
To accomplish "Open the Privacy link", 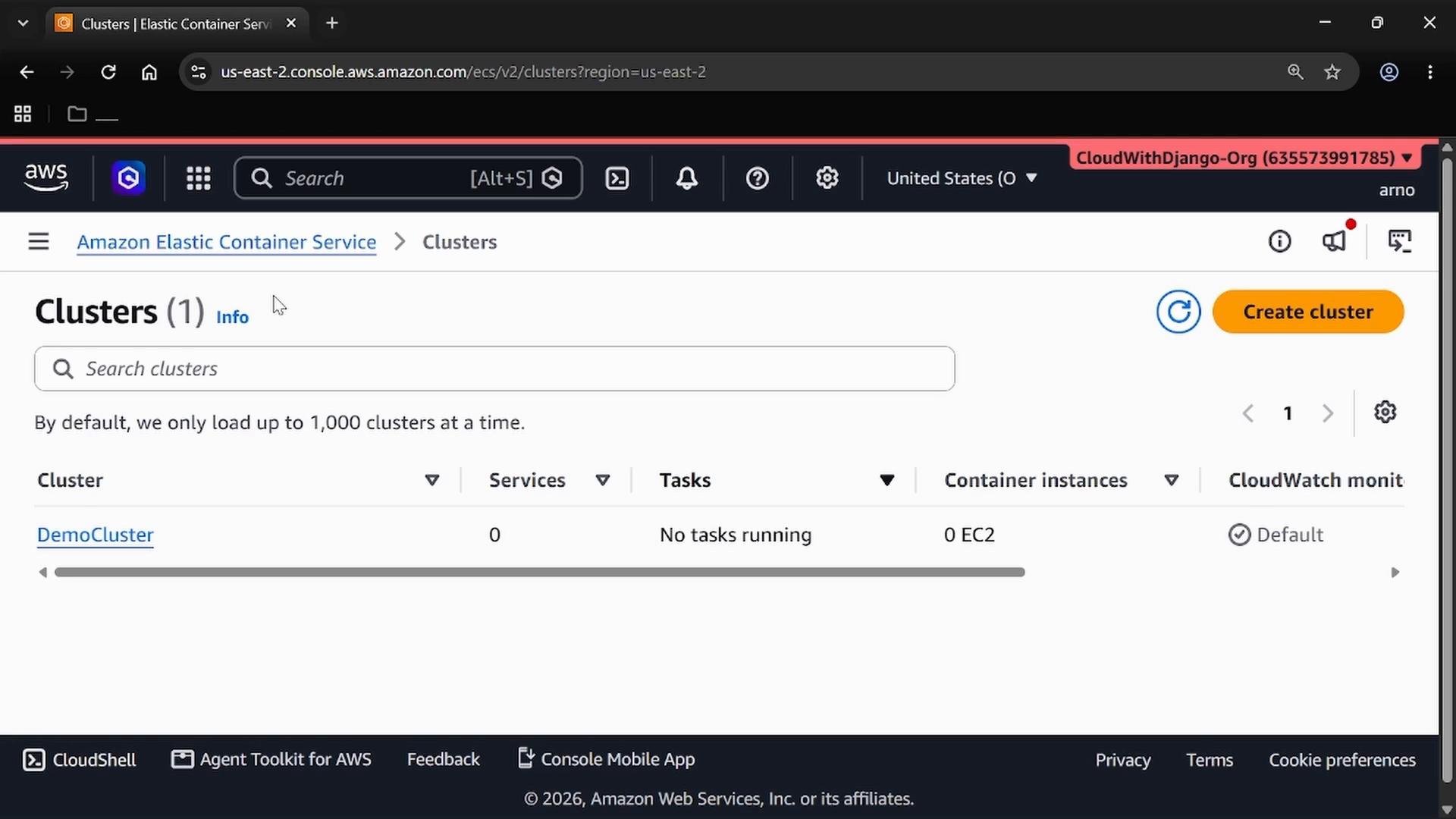I will [x=1123, y=760].
